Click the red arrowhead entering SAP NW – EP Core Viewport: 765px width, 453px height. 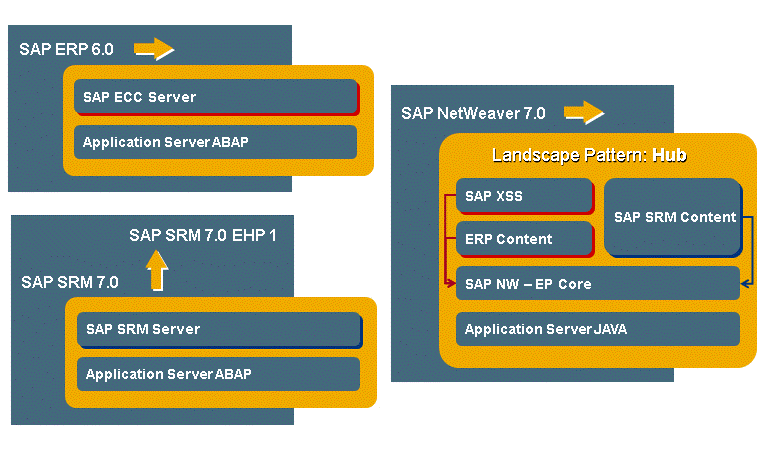click(x=449, y=284)
